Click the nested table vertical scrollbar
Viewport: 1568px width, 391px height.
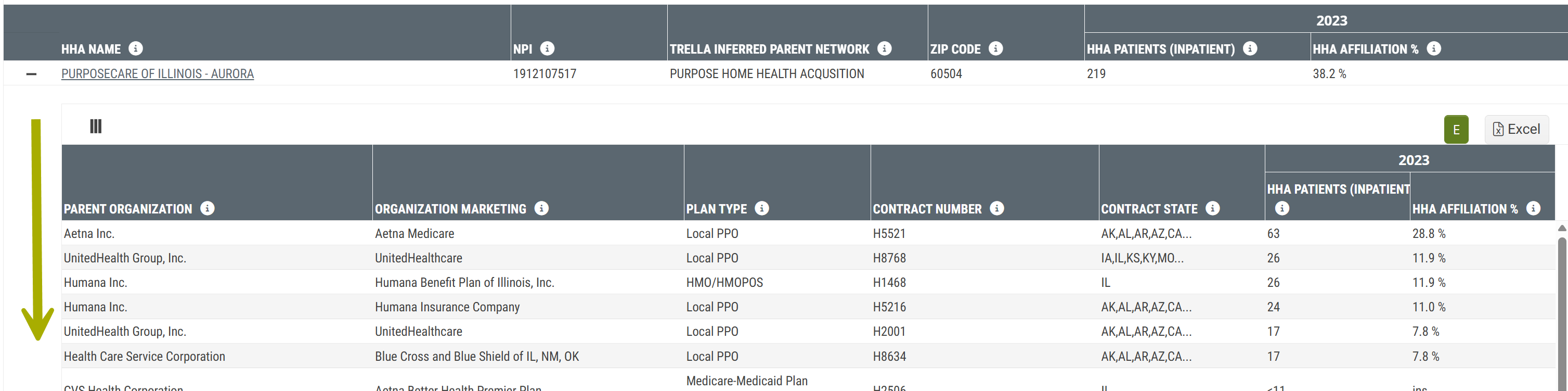[x=1561, y=305]
